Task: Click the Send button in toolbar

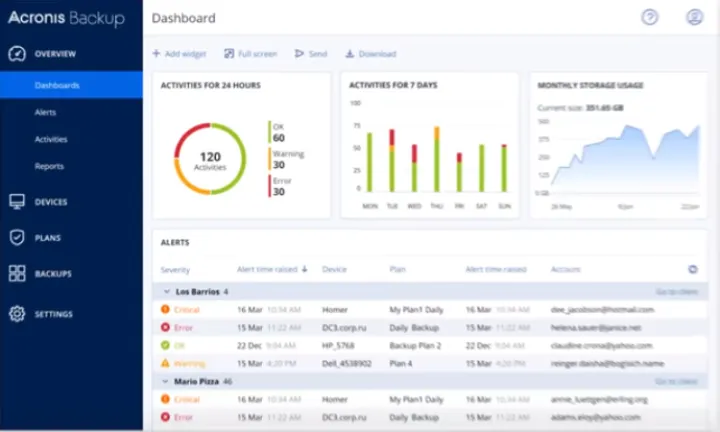Action: coord(311,54)
